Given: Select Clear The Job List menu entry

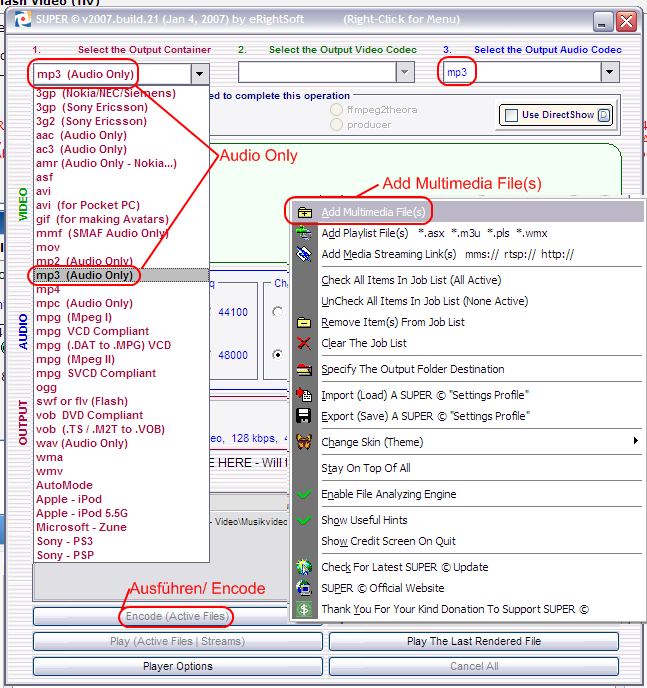Looking at the screenshot, I should pos(468,343).
